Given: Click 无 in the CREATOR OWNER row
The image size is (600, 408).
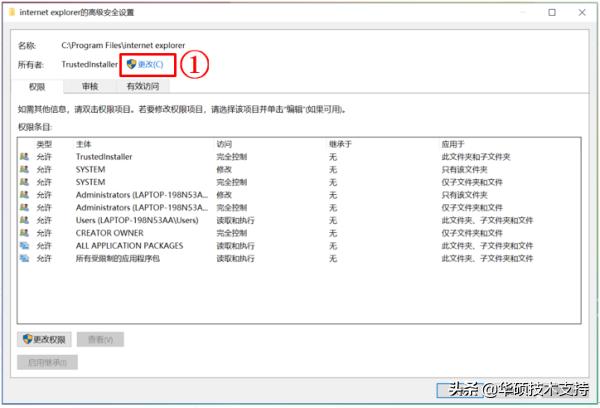Looking at the screenshot, I should 333,233.
